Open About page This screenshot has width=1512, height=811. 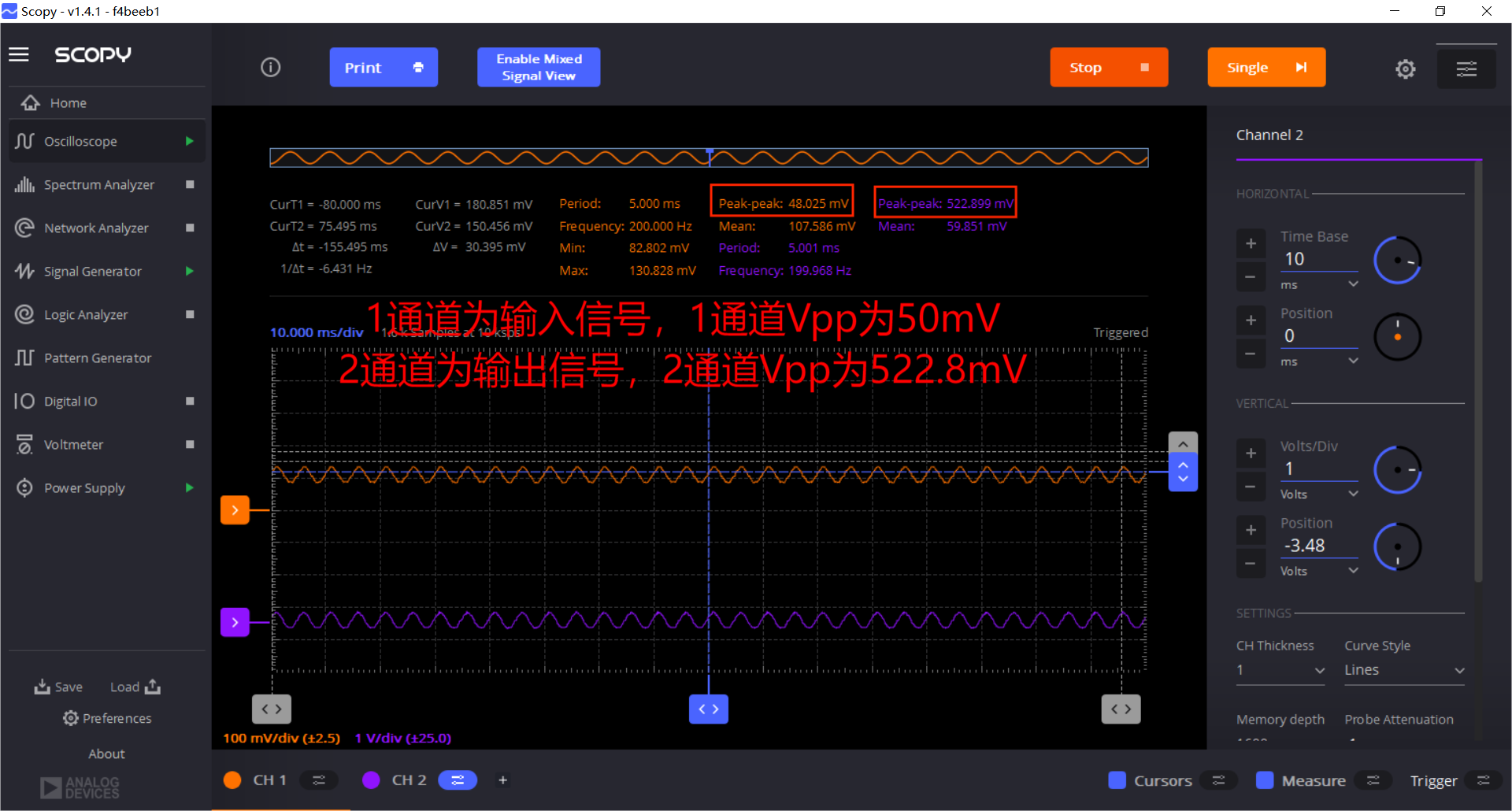point(106,754)
